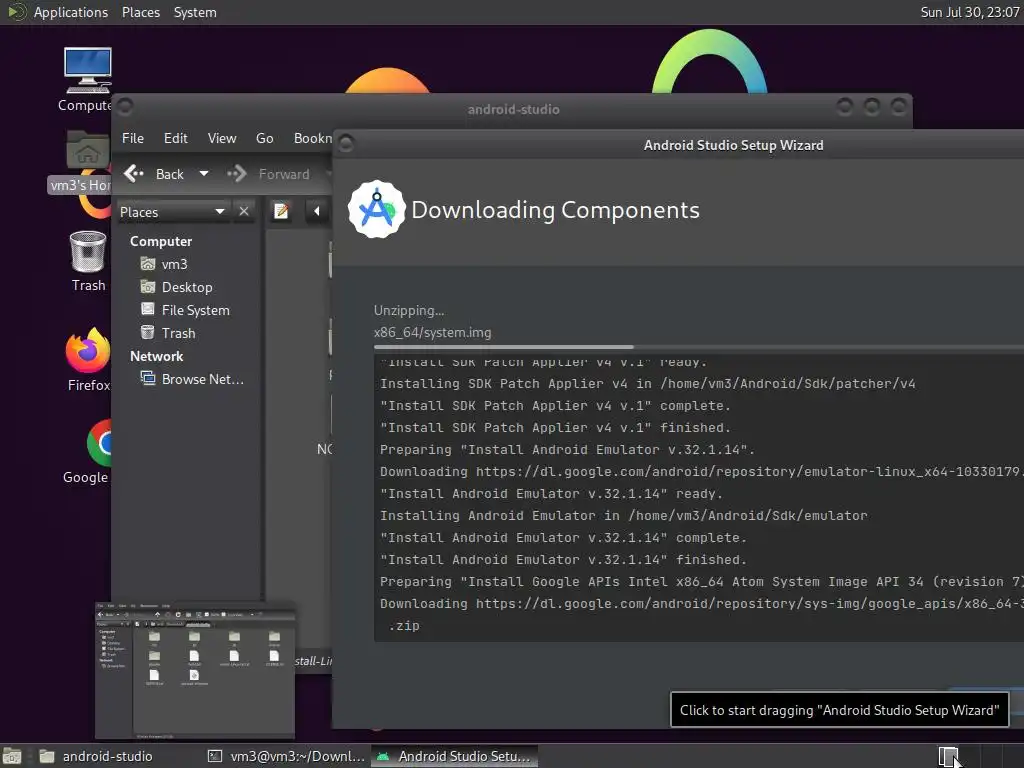Open the Edit menu in file manager
Image resolution: width=1024 pixels, height=768 pixels.
coord(175,138)
